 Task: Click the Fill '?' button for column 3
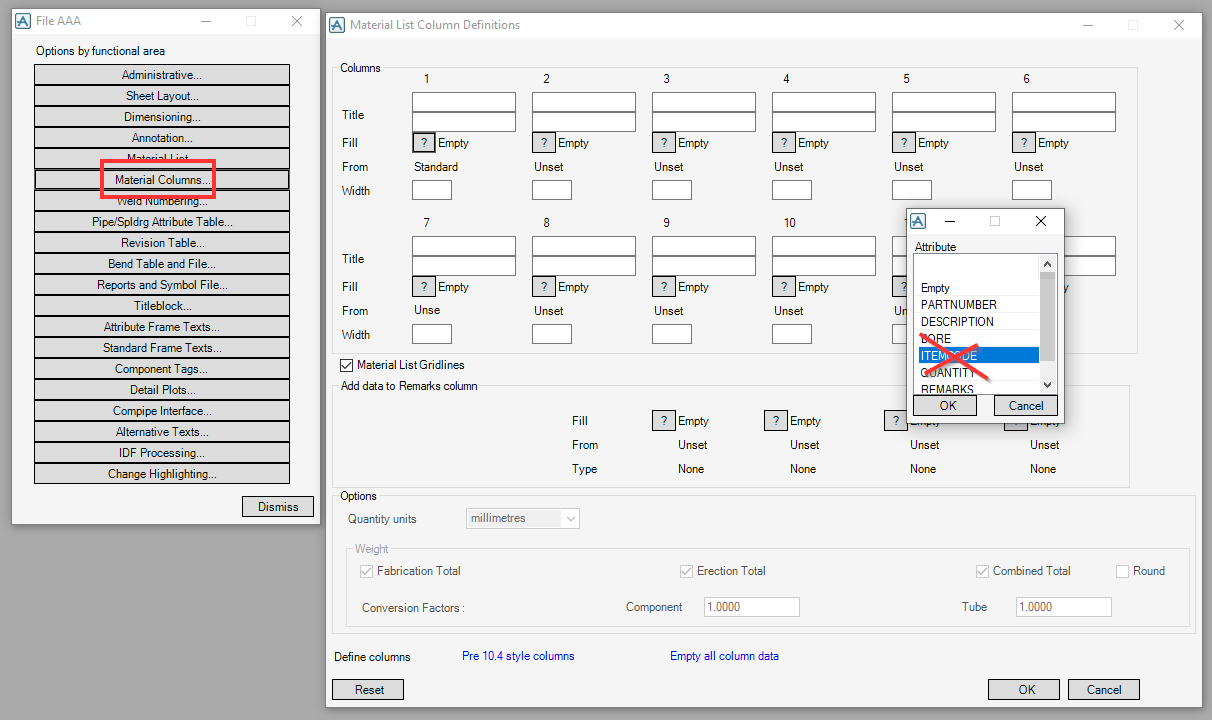tap(664, 143)
